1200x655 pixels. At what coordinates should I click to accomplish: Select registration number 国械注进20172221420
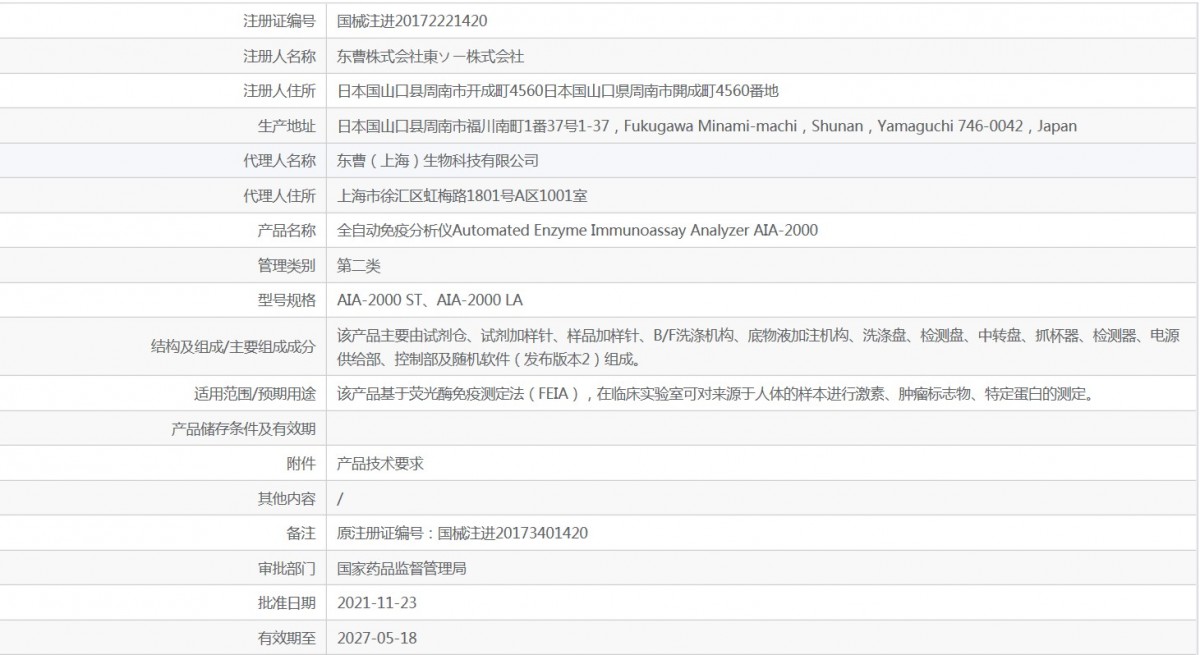(412, 21)
